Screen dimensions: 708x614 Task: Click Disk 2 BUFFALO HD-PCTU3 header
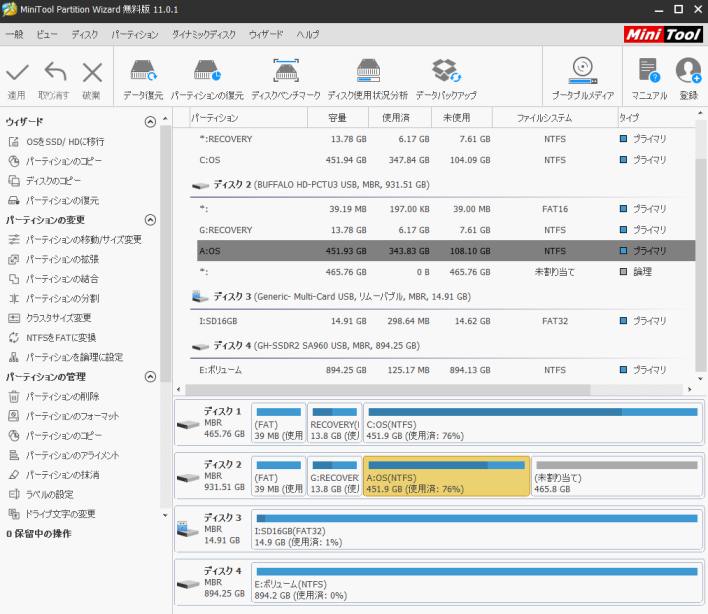(311, 185)
